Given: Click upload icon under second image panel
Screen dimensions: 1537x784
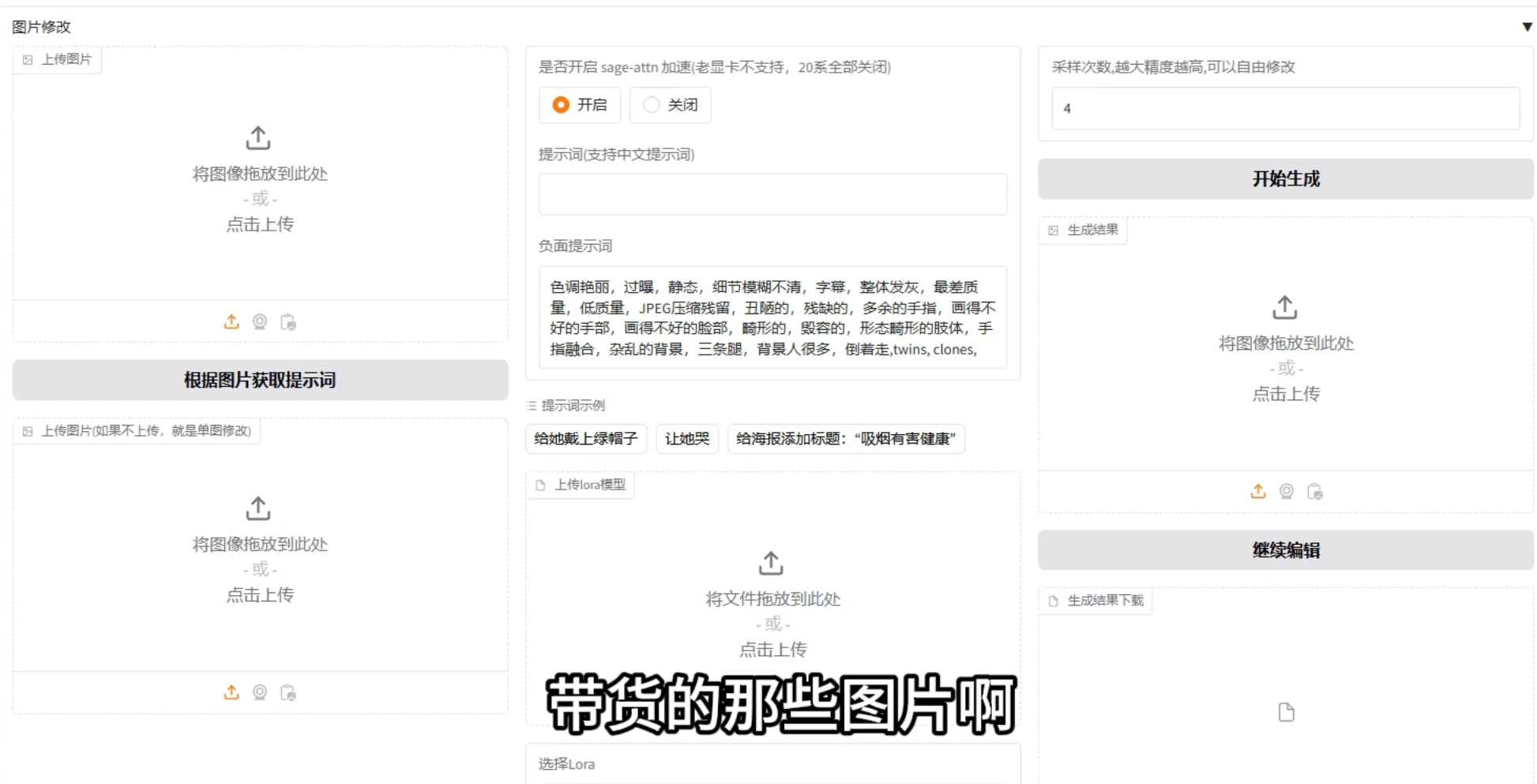Looking at the screenshot, I should [231, 692].
